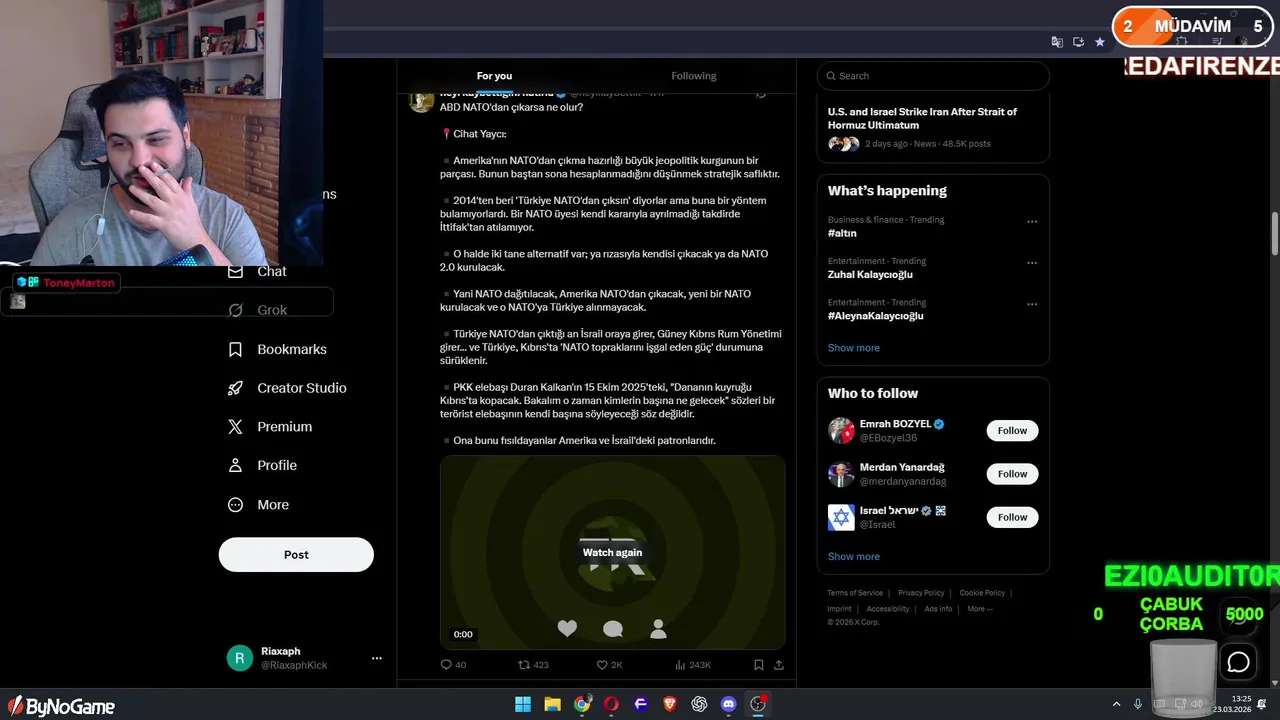This screenshot has width=1280, height=720.
Task: Click the share icon on the post
Action: pyautogui.click(x=779, y=665)
